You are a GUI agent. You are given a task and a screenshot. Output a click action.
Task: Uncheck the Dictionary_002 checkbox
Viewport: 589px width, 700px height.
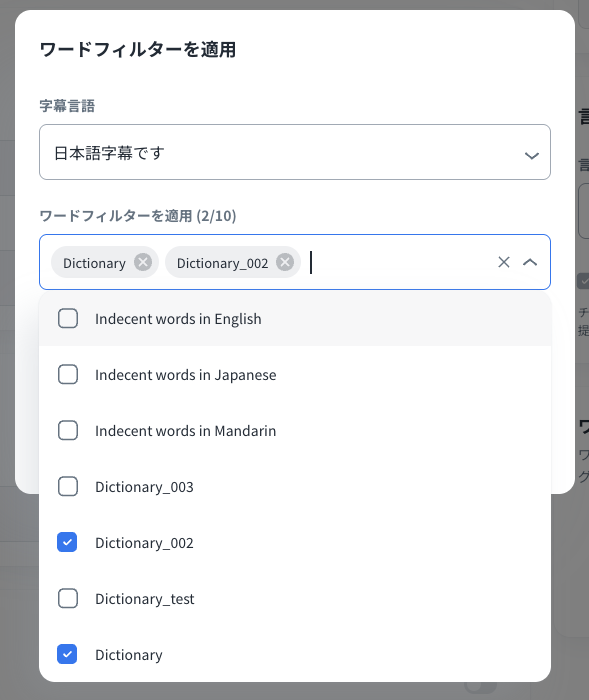point(67,542)
